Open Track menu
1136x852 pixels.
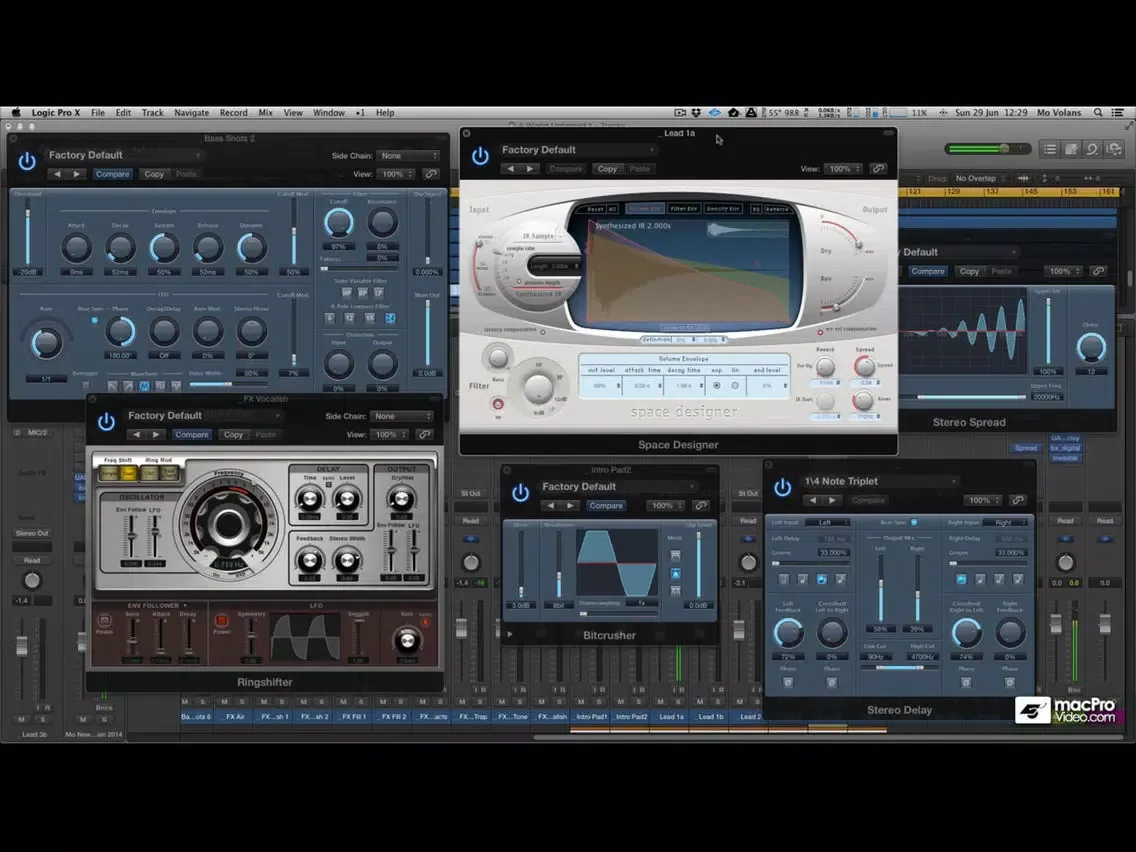[152, 112]
